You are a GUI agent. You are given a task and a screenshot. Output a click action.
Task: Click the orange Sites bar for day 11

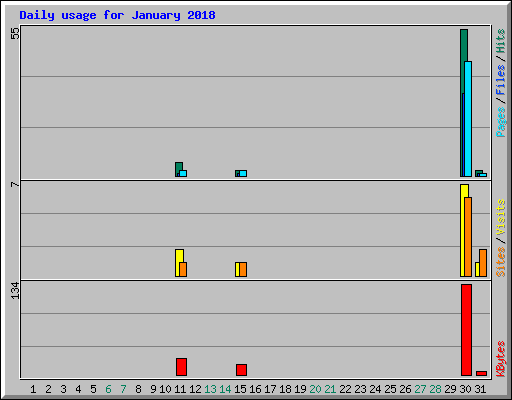pos(183,269)
